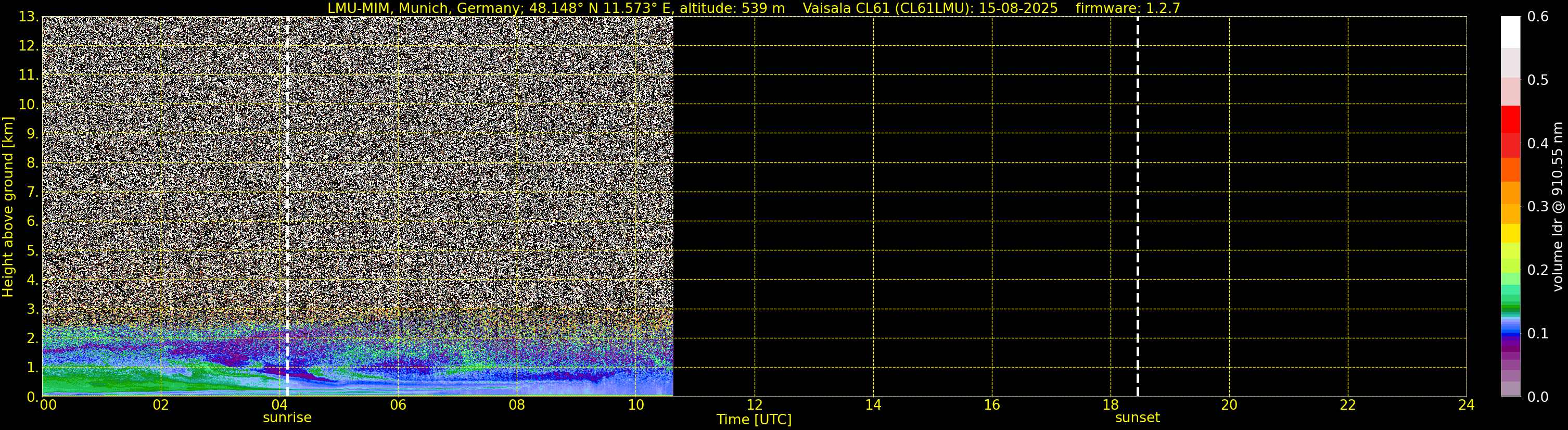Click the height axis tick label 13
The height and width of the screenshot is (430, 1568).
pyautogui.click(x=29, y=17)
